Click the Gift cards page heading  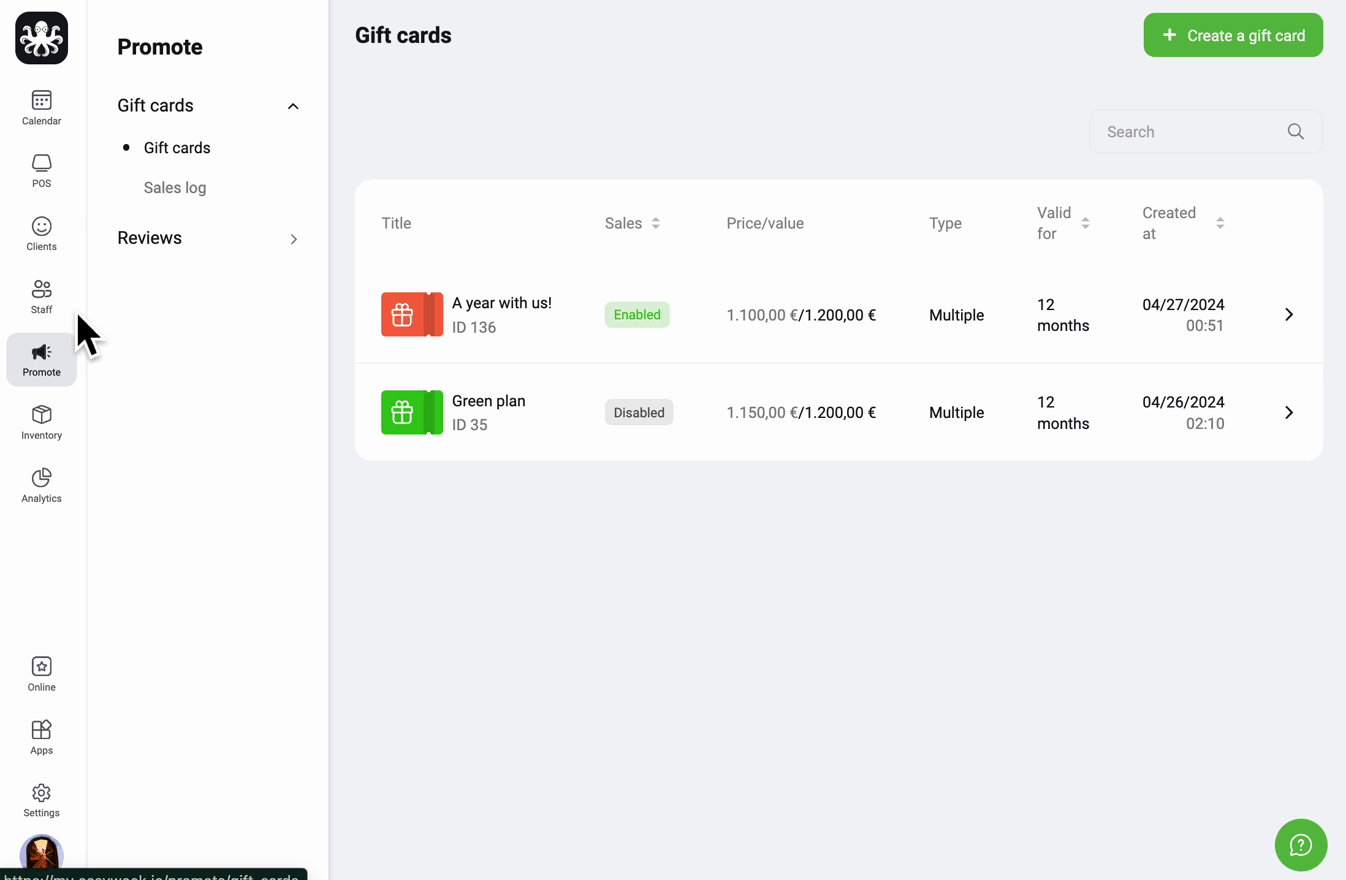(x=403, y=35)
